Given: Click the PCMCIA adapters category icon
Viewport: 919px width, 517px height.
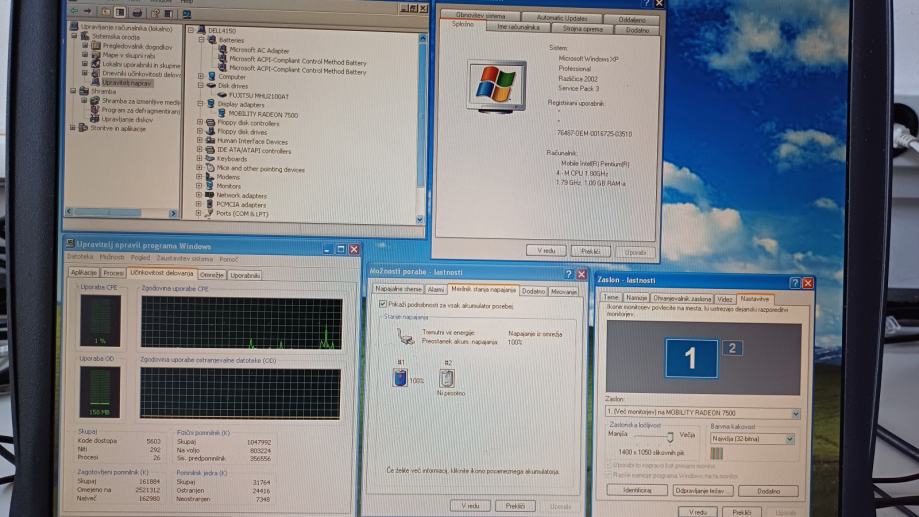Looking at the screenshot, I should point(209,205).
